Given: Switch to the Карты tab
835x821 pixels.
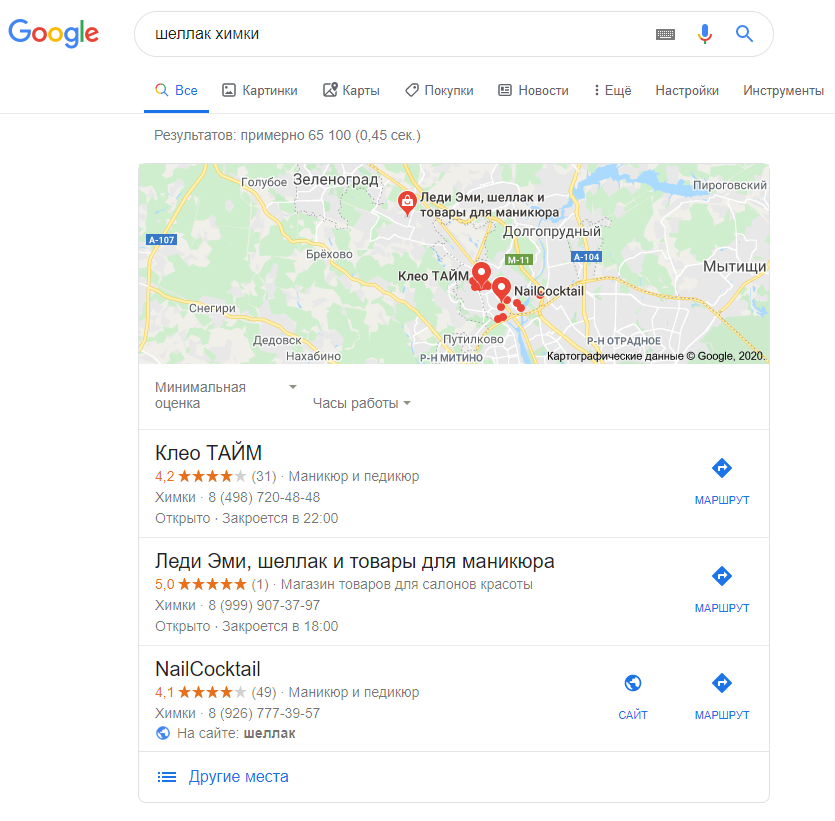Looking at the screenshot, I should coord(351,91).
